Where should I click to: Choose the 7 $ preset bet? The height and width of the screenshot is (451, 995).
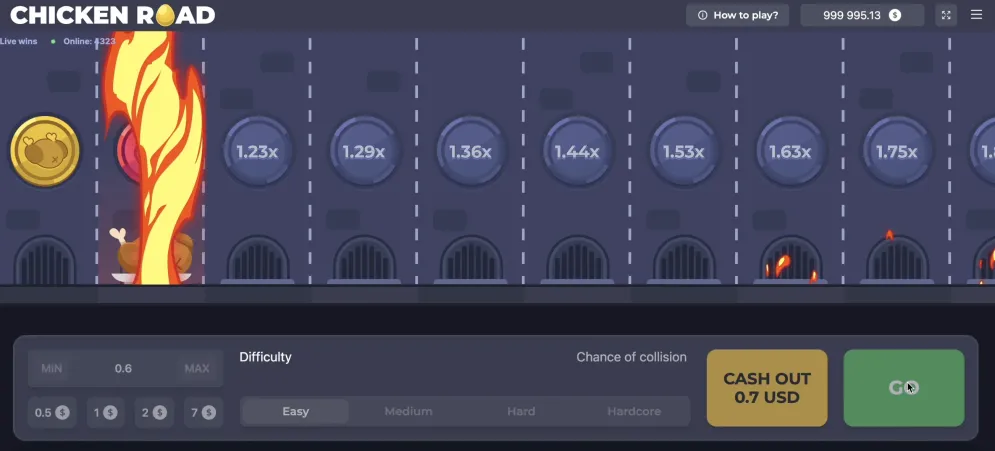click(203, 413)
